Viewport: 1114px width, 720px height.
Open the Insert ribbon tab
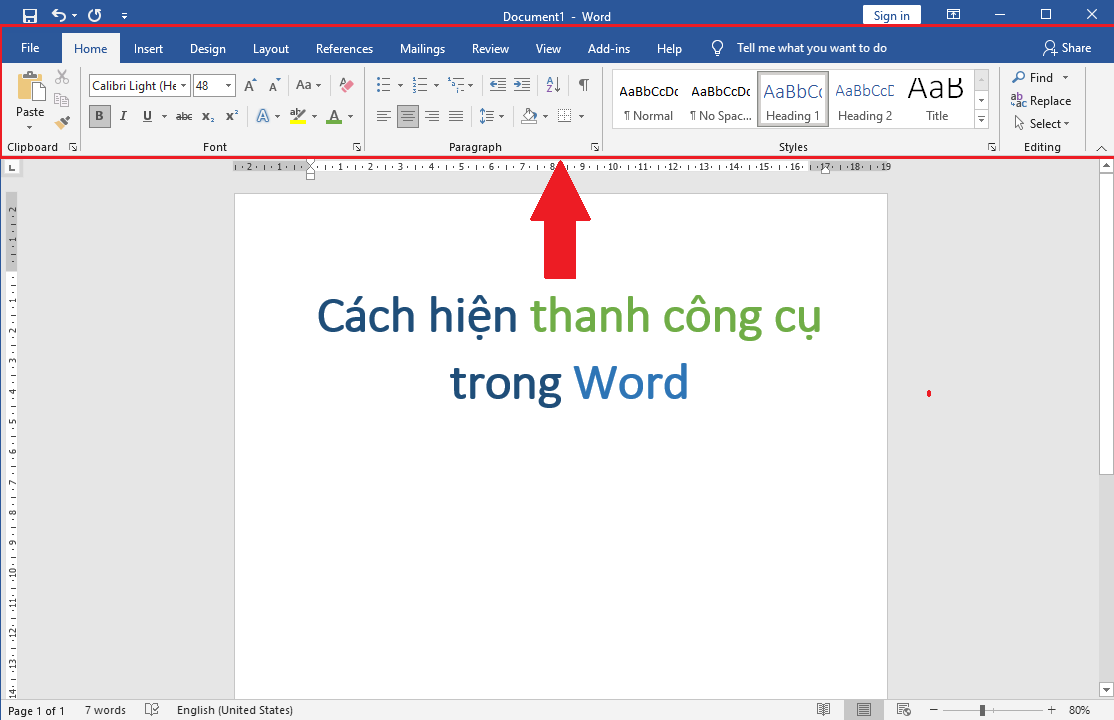tap(148, 48)
